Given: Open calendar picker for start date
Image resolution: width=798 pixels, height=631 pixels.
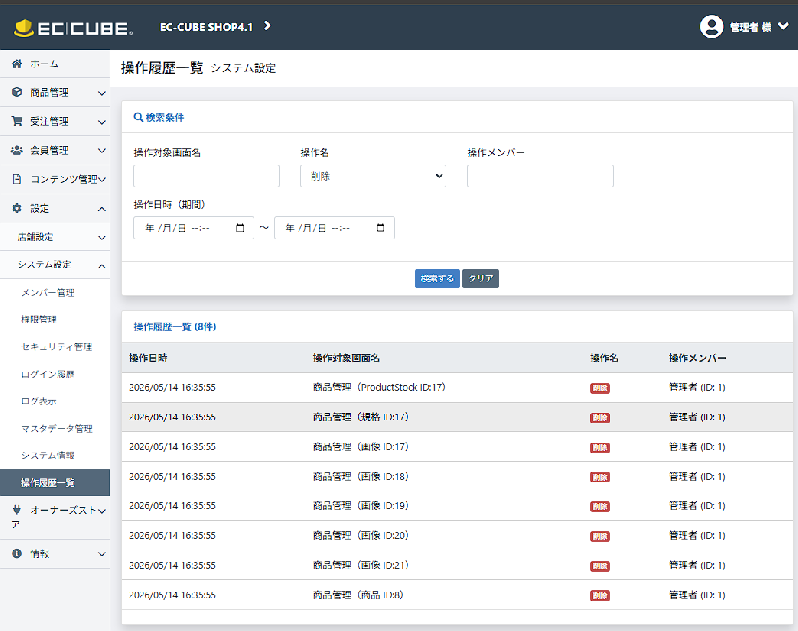Looking at the screenshot, I should coord(240,228).
